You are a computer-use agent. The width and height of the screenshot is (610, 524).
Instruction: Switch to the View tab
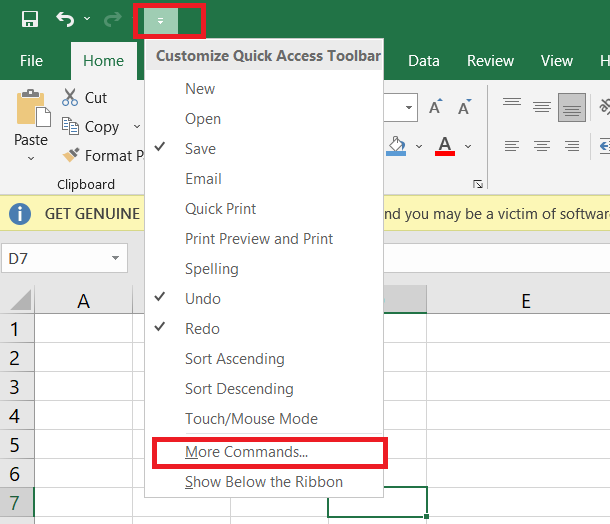click(x=557, y=61)
